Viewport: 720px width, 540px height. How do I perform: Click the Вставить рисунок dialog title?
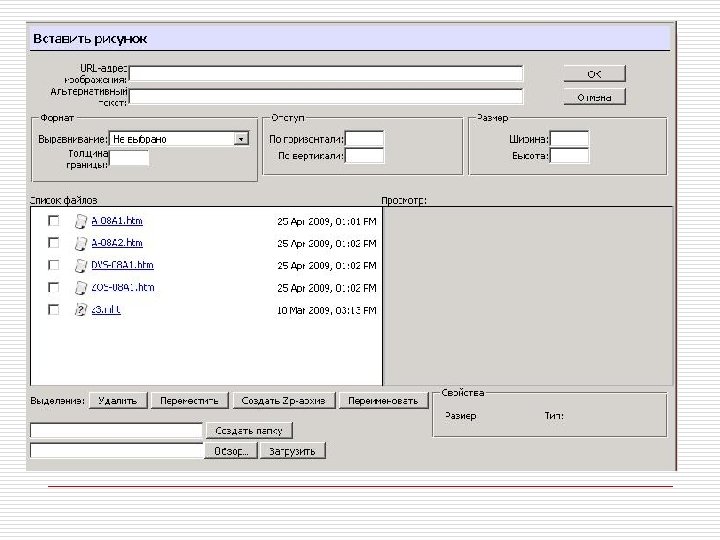click(x=90, y=39)
